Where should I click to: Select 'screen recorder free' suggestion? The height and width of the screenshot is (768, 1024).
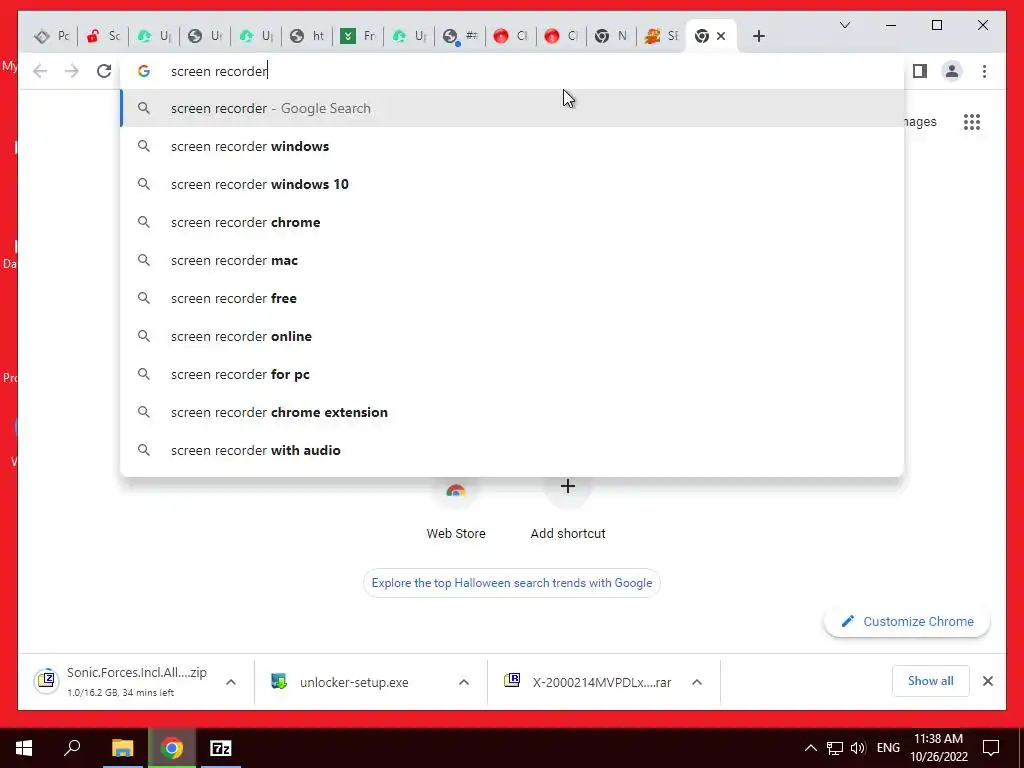coord(512,298)
